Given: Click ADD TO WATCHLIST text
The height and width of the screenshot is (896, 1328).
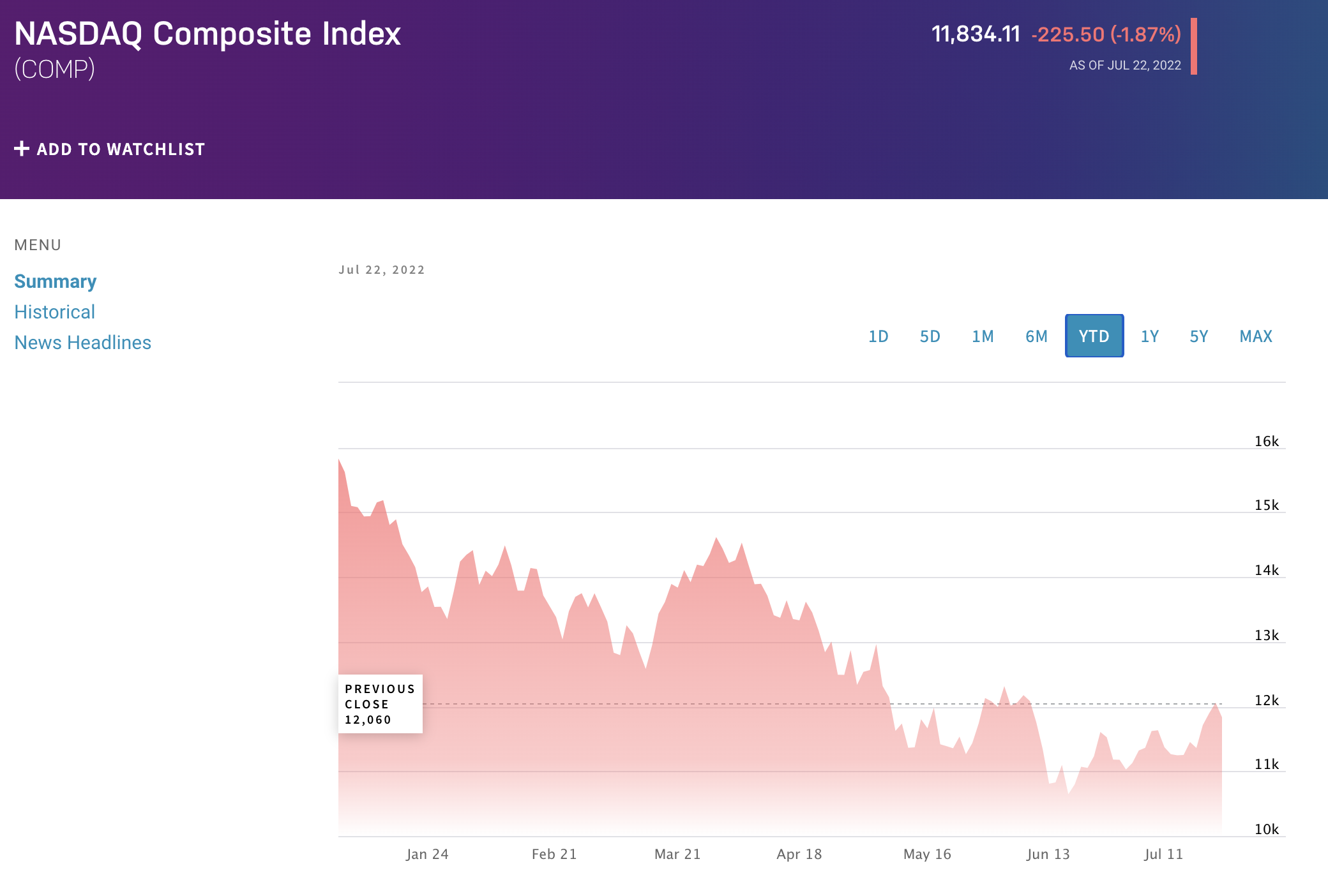Looking at the screenshot, I should (x=121, y=149).
